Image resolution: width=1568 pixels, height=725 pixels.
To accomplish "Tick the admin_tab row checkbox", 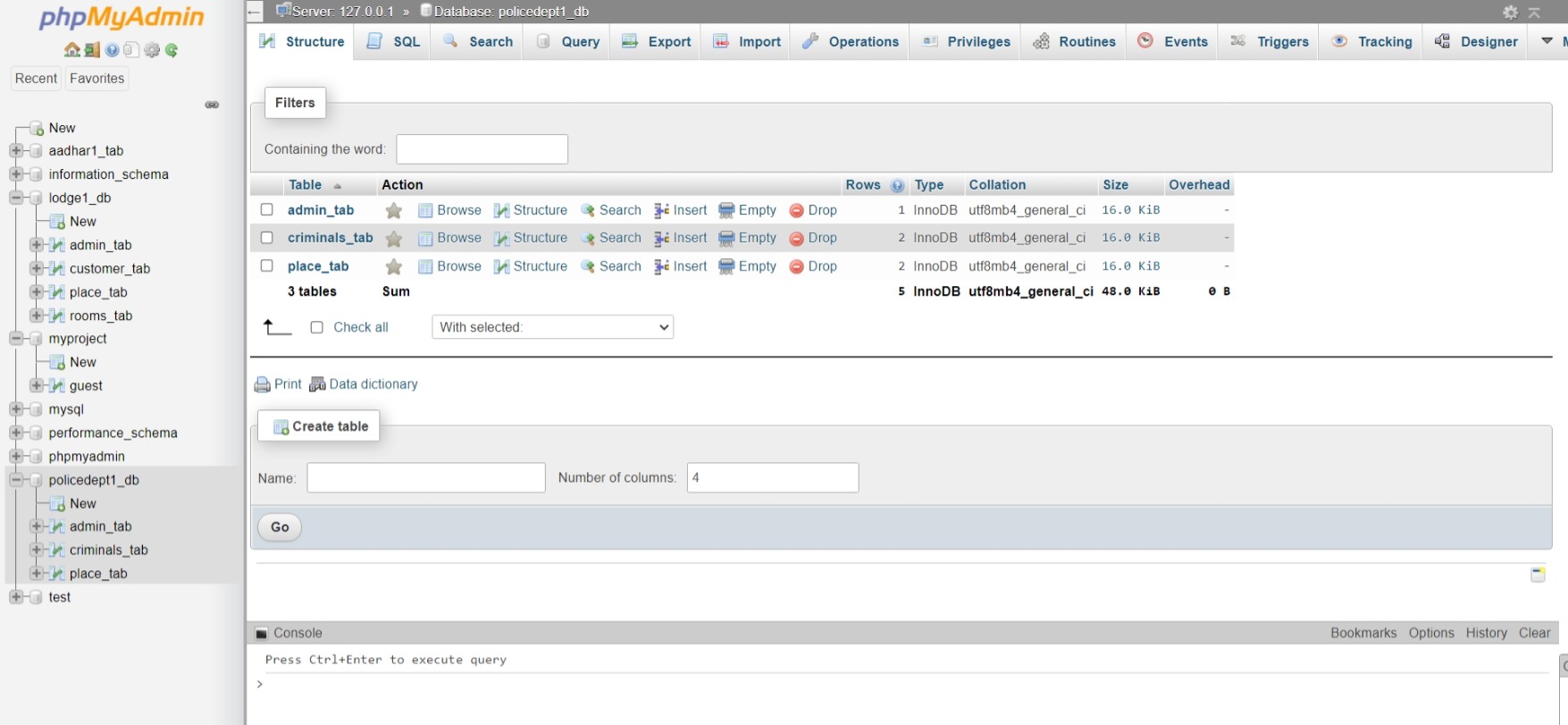I will point(266,210).
